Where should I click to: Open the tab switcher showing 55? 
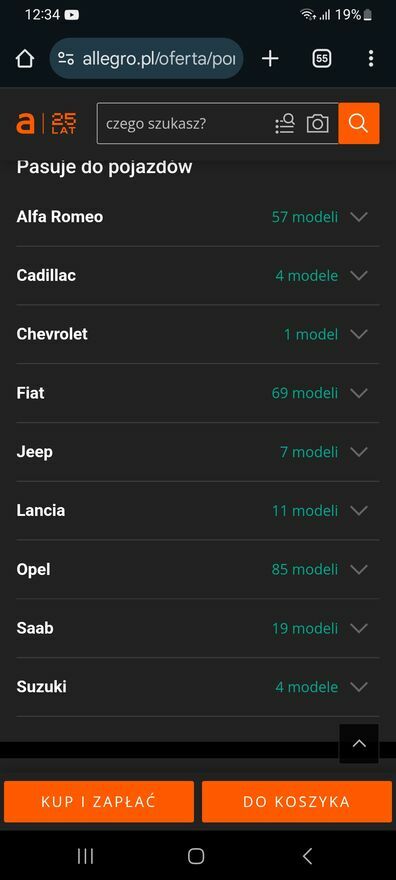tap(322, 58)
